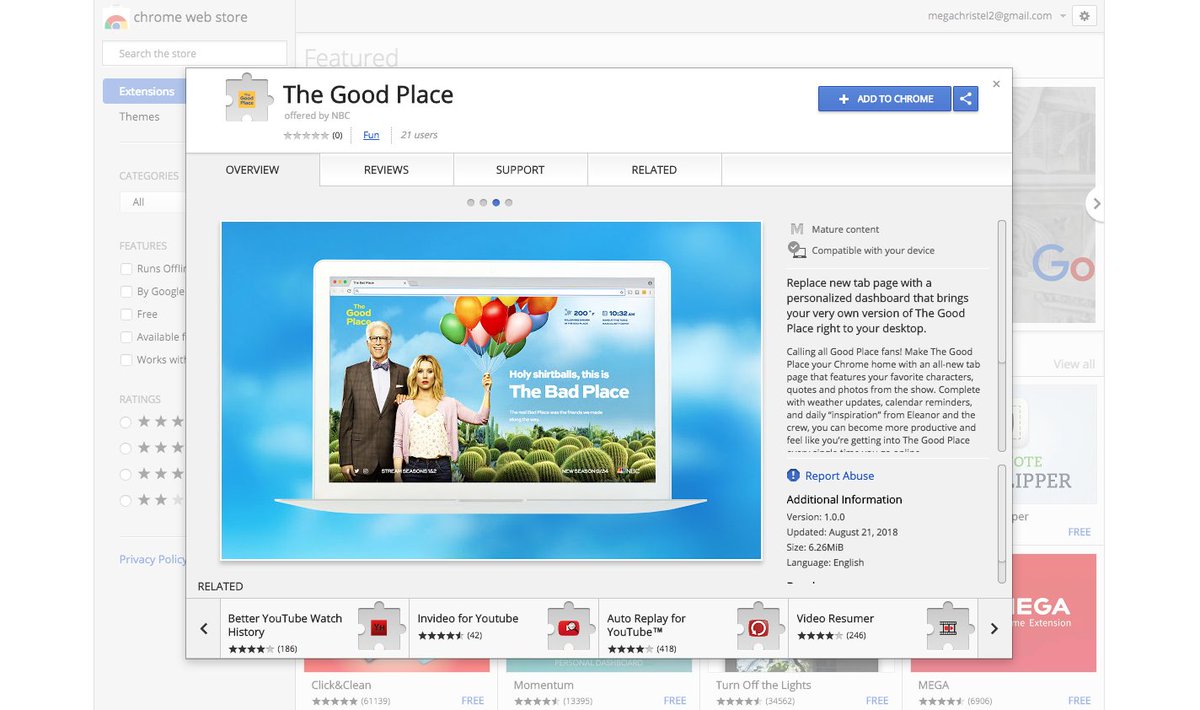
Task: Select the third star rating radio
Action: (126, 474)
